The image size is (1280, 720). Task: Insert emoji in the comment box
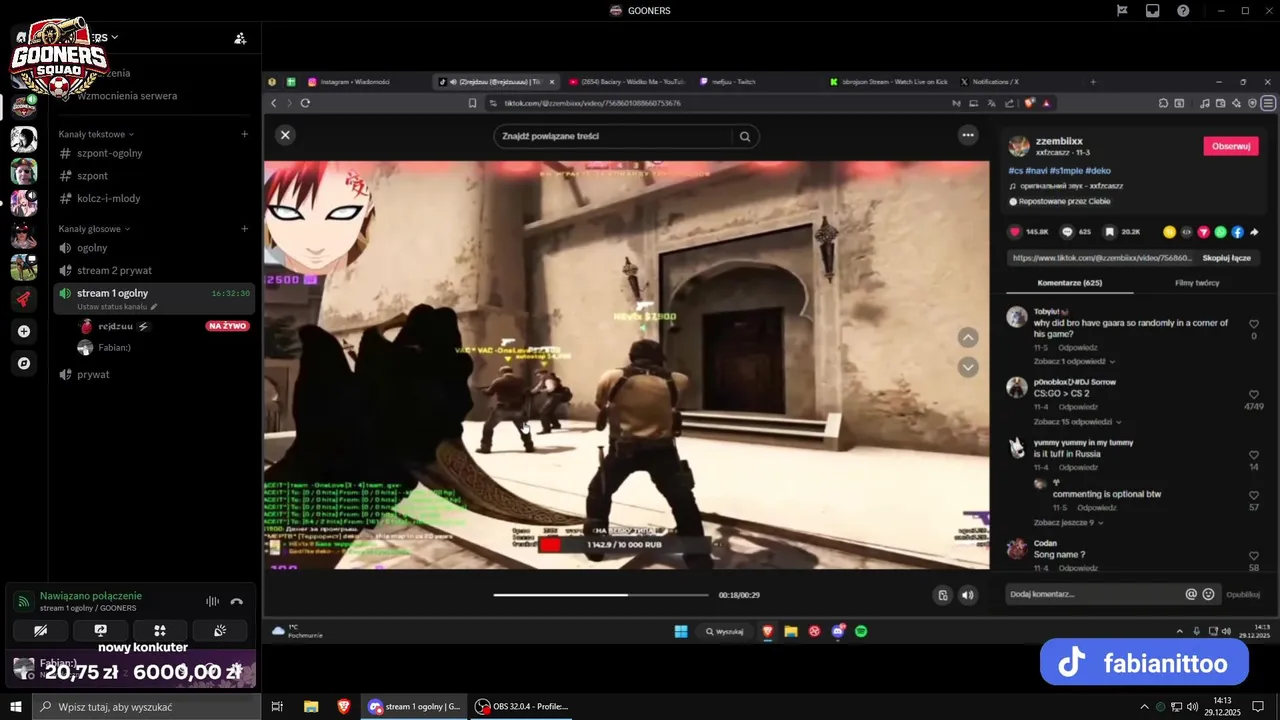click(x=1208, y=594)
